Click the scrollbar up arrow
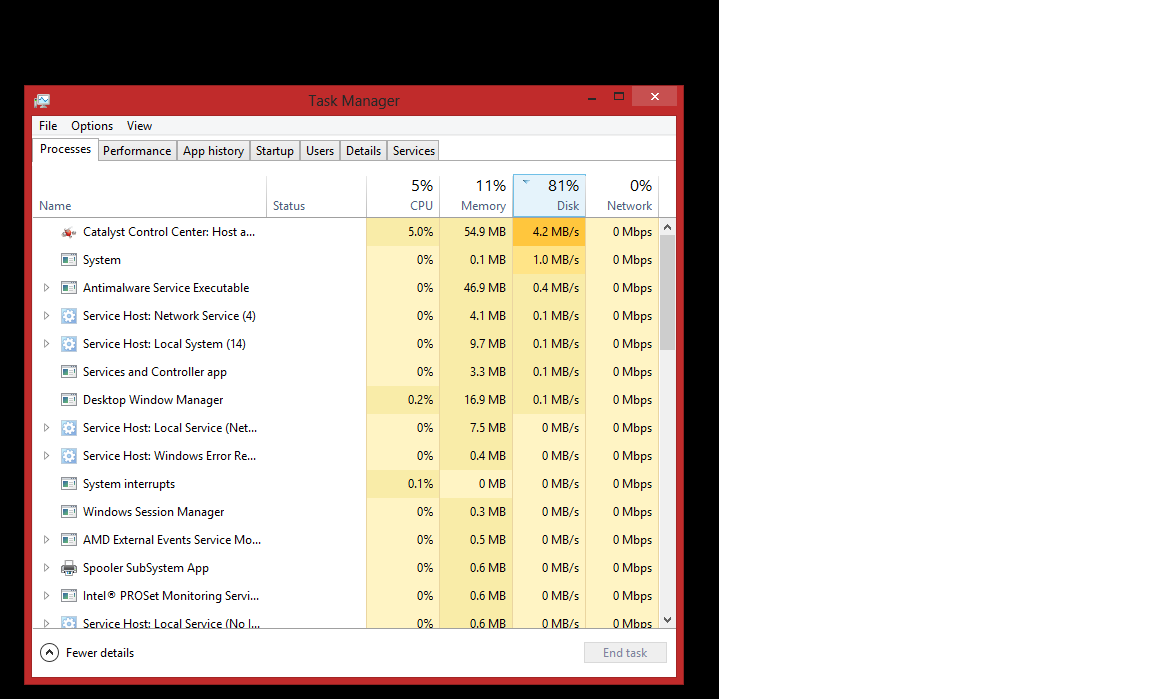Image resolution: width=1152 pixels, height=699 pixels. click(667, 228)
